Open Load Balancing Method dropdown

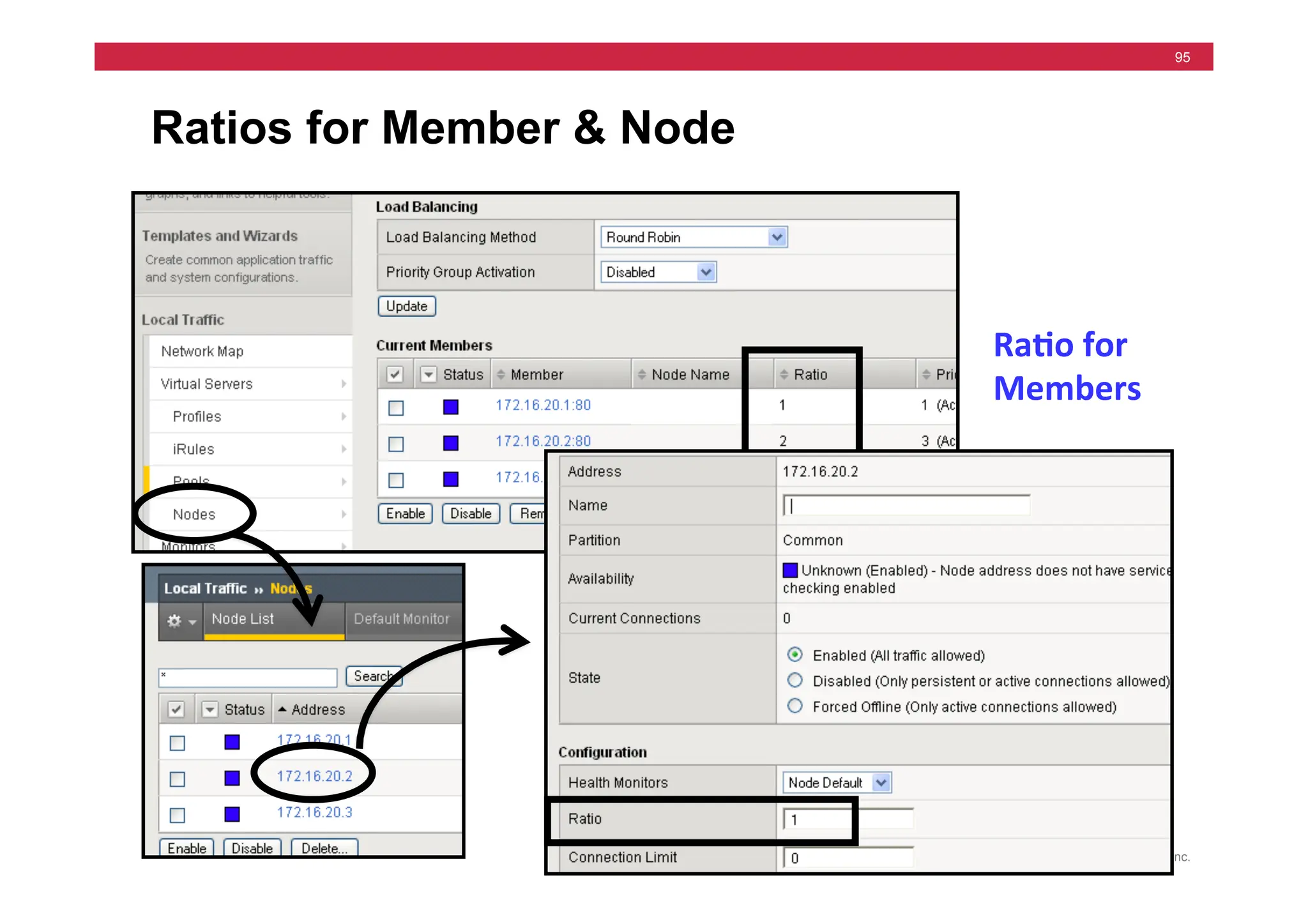(694, 237)
